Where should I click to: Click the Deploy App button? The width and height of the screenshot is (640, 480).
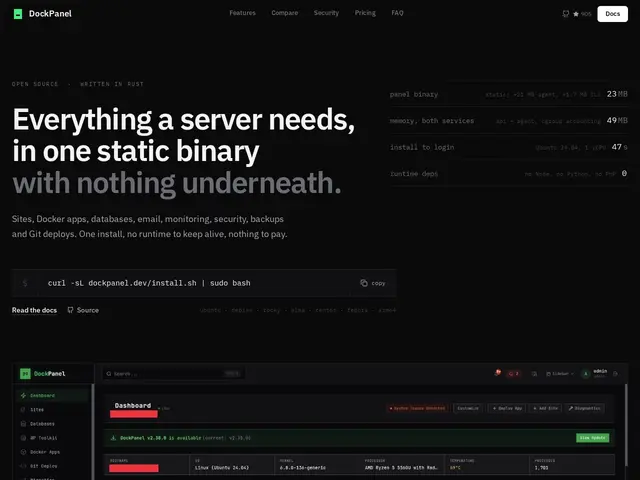(x=507, y=408)
